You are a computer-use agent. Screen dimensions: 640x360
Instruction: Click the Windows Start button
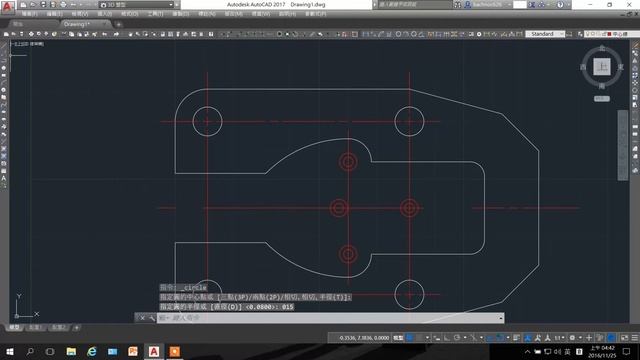(9, 351)
